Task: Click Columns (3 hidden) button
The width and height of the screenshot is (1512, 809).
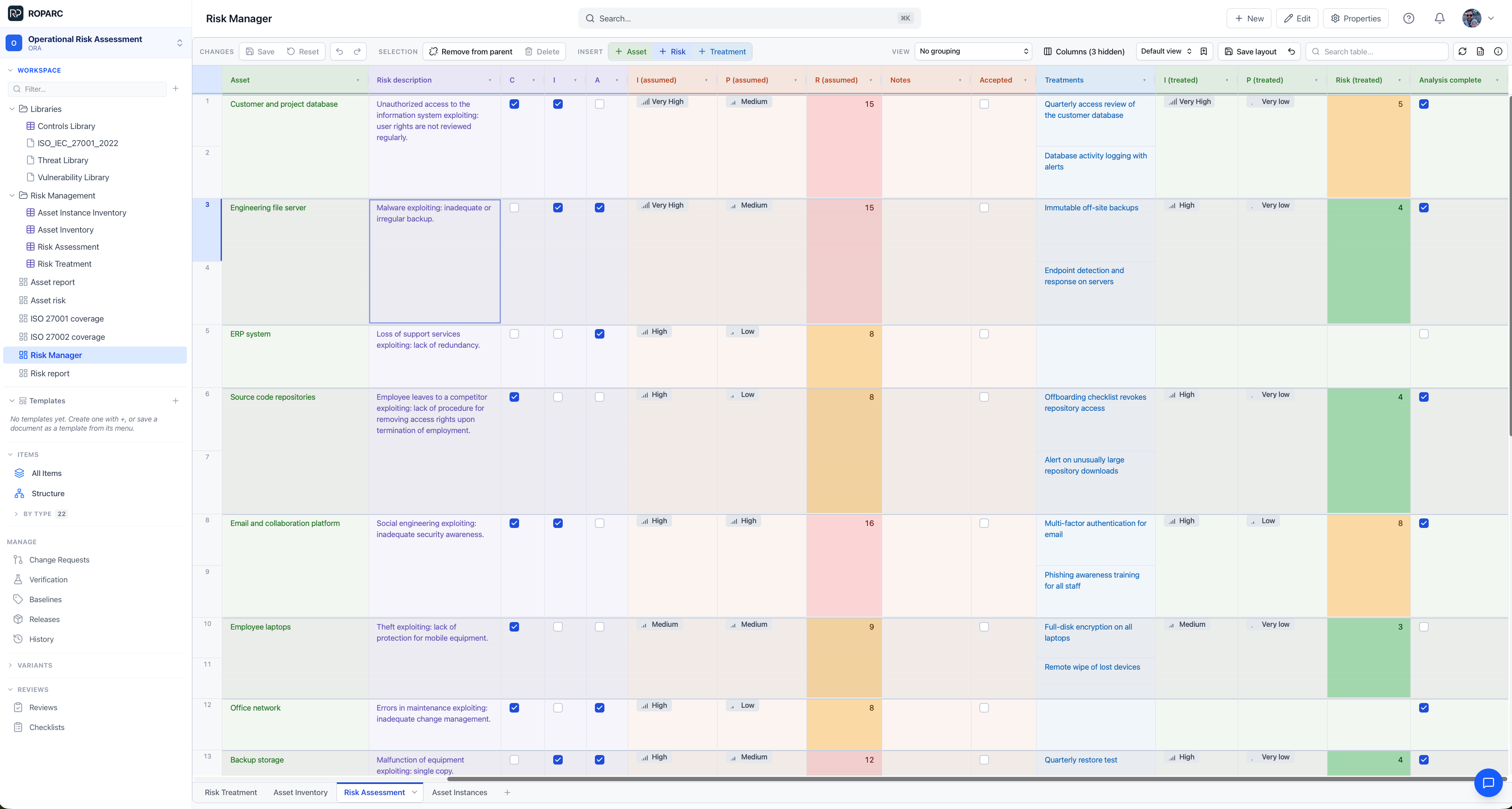Action: pos(1084,52)
